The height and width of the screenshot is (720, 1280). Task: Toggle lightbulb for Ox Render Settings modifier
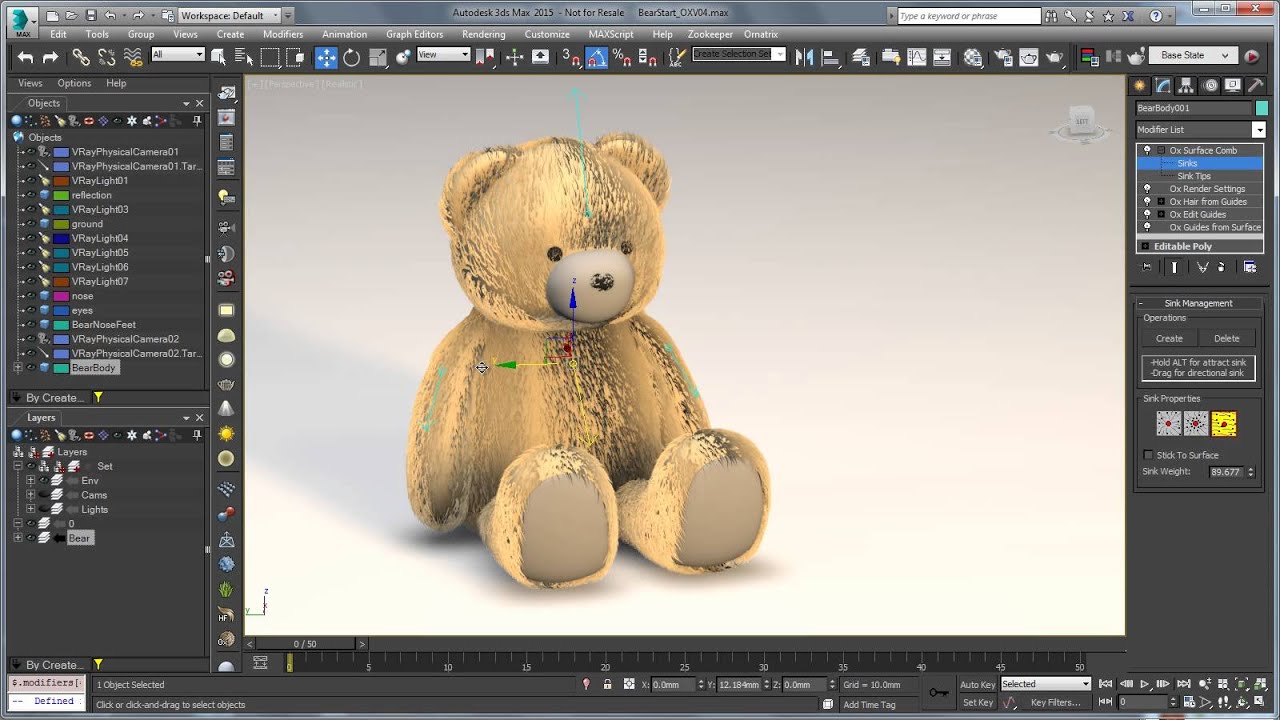coord(1147,188)
